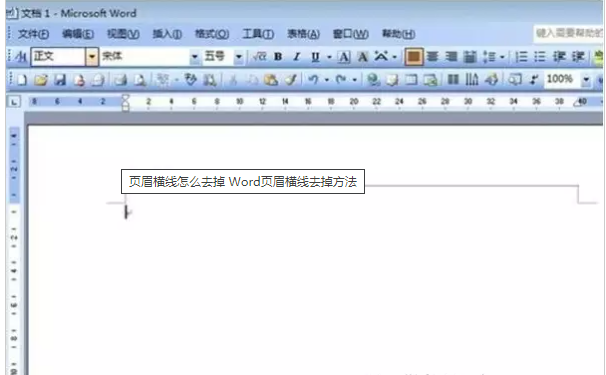
Task: Expand the 100% zoom dropdown arrow
Action: coord(586,80)
